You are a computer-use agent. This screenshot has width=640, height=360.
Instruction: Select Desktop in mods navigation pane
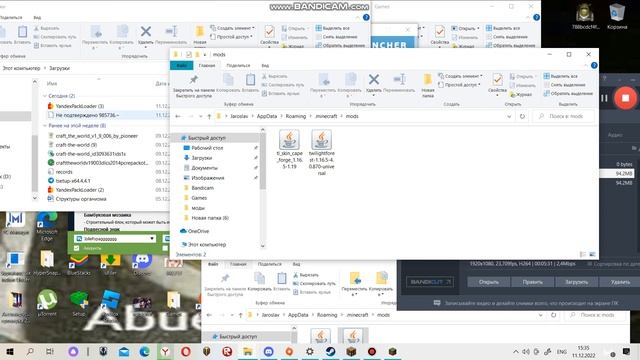[207, 148]
